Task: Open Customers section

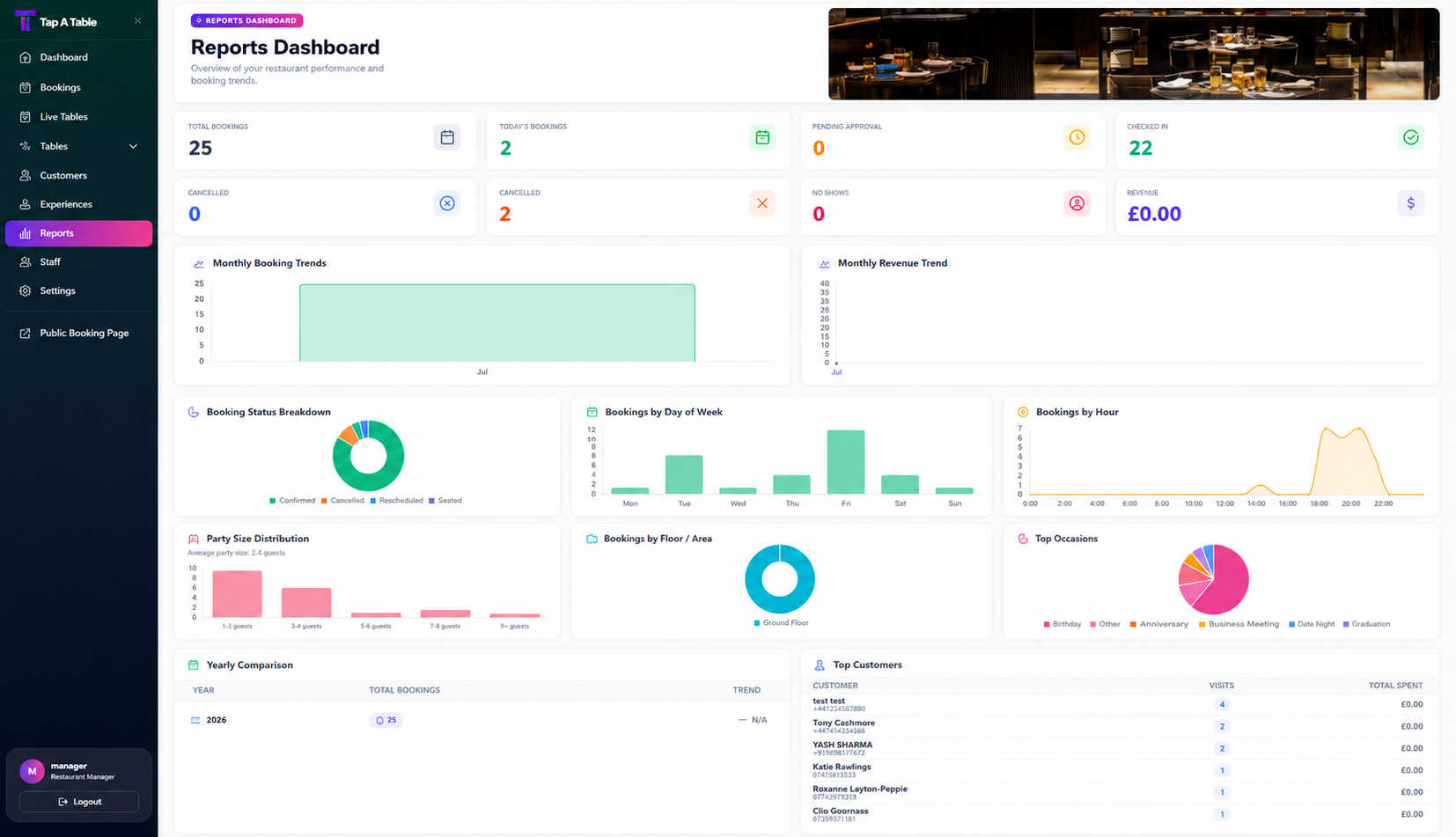Action: [78, 175]
